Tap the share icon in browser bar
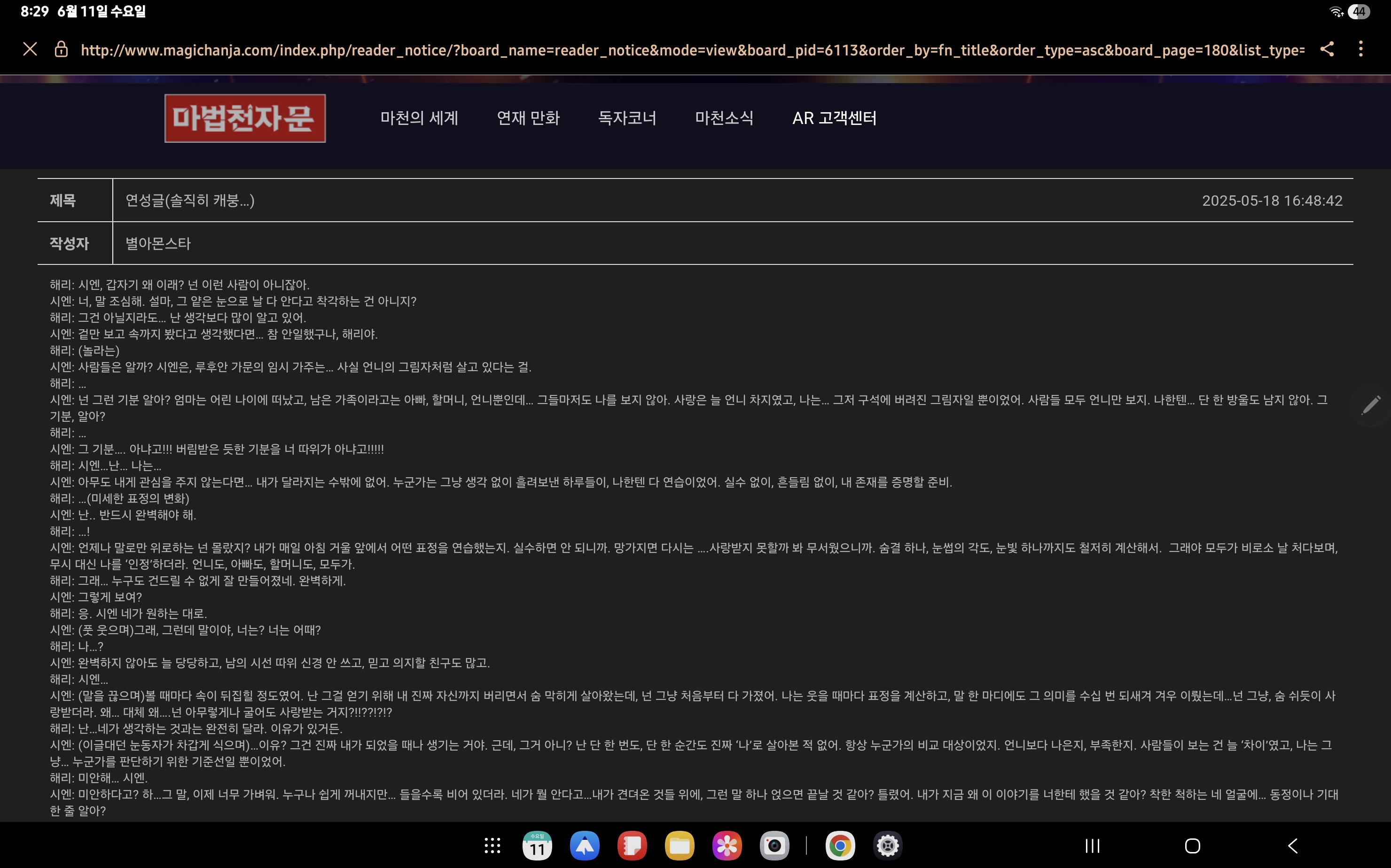 click(1327, 49)
